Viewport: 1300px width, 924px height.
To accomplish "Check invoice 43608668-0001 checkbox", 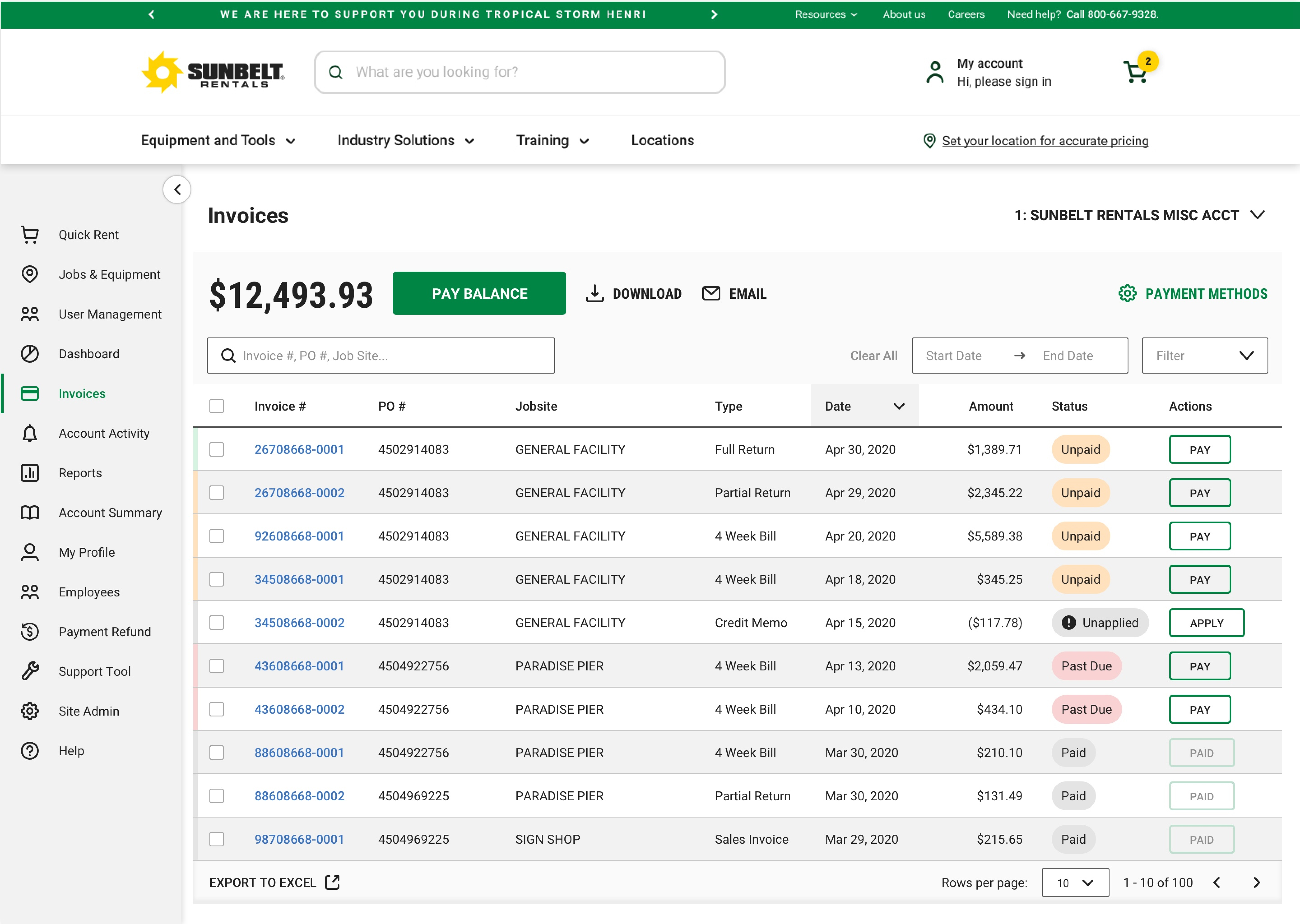I will click(x=217, y=666).
